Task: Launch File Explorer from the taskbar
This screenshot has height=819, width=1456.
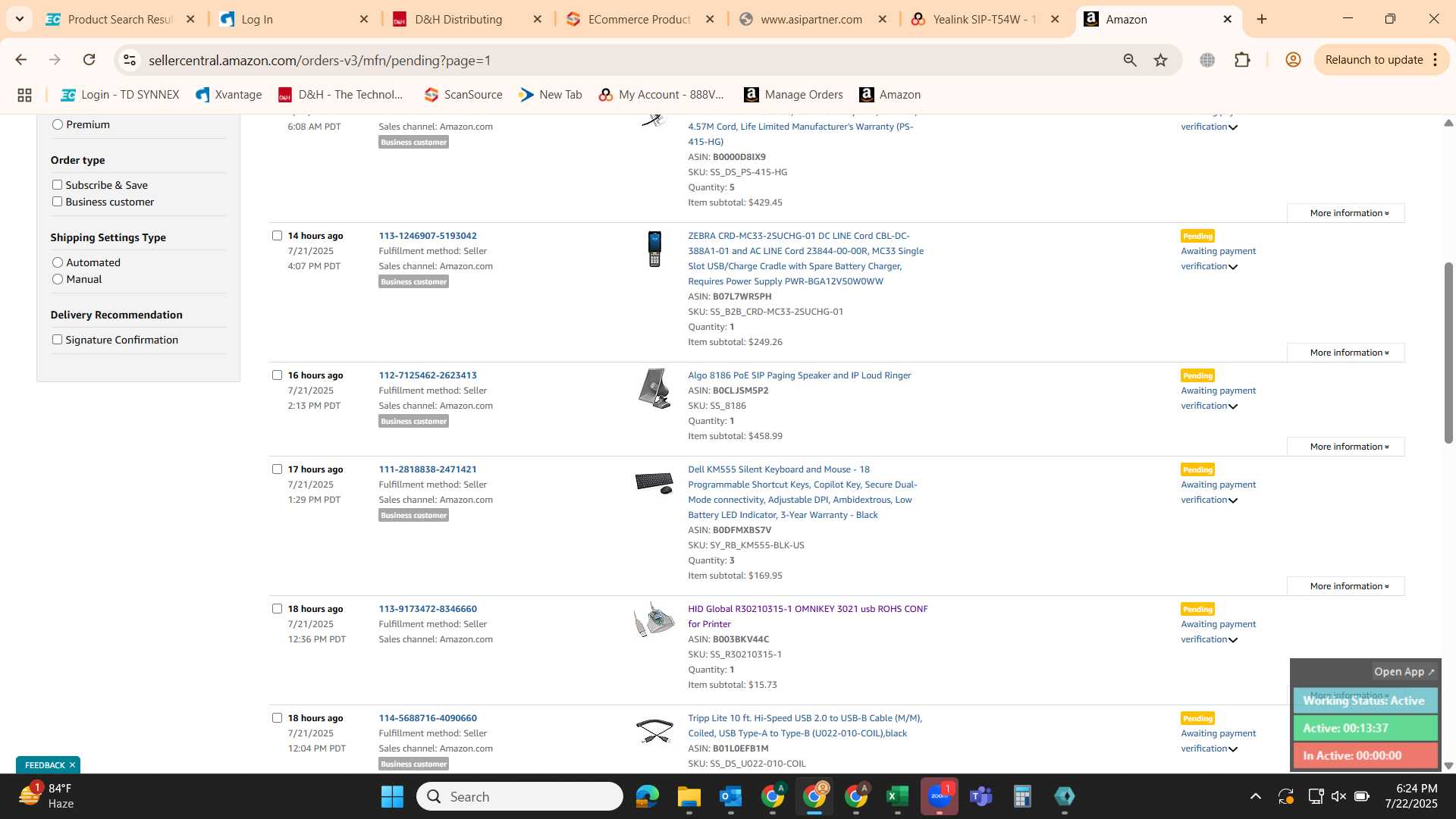Action: [689, 796]
